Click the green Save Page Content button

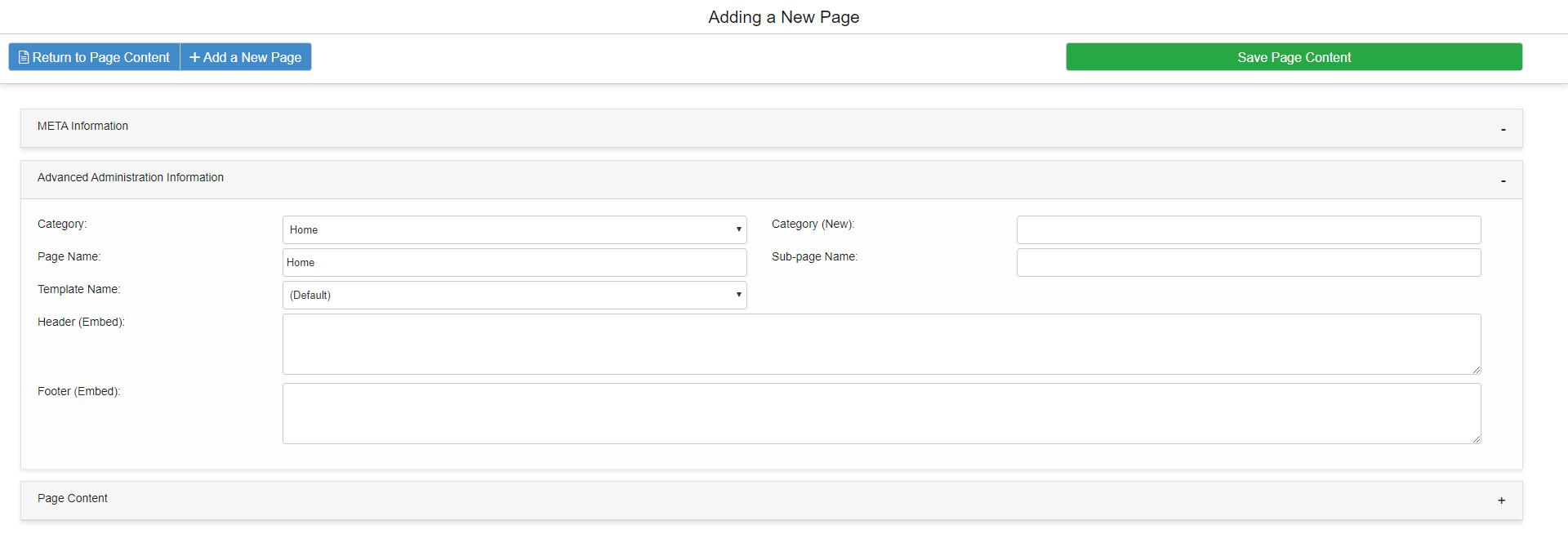[x=1294, y=57]
